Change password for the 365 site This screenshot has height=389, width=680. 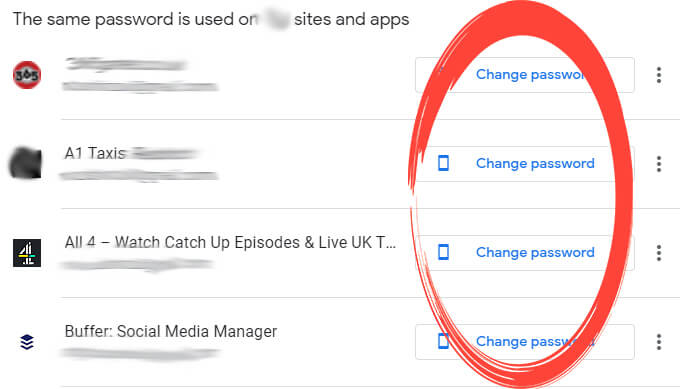(525, 75)
